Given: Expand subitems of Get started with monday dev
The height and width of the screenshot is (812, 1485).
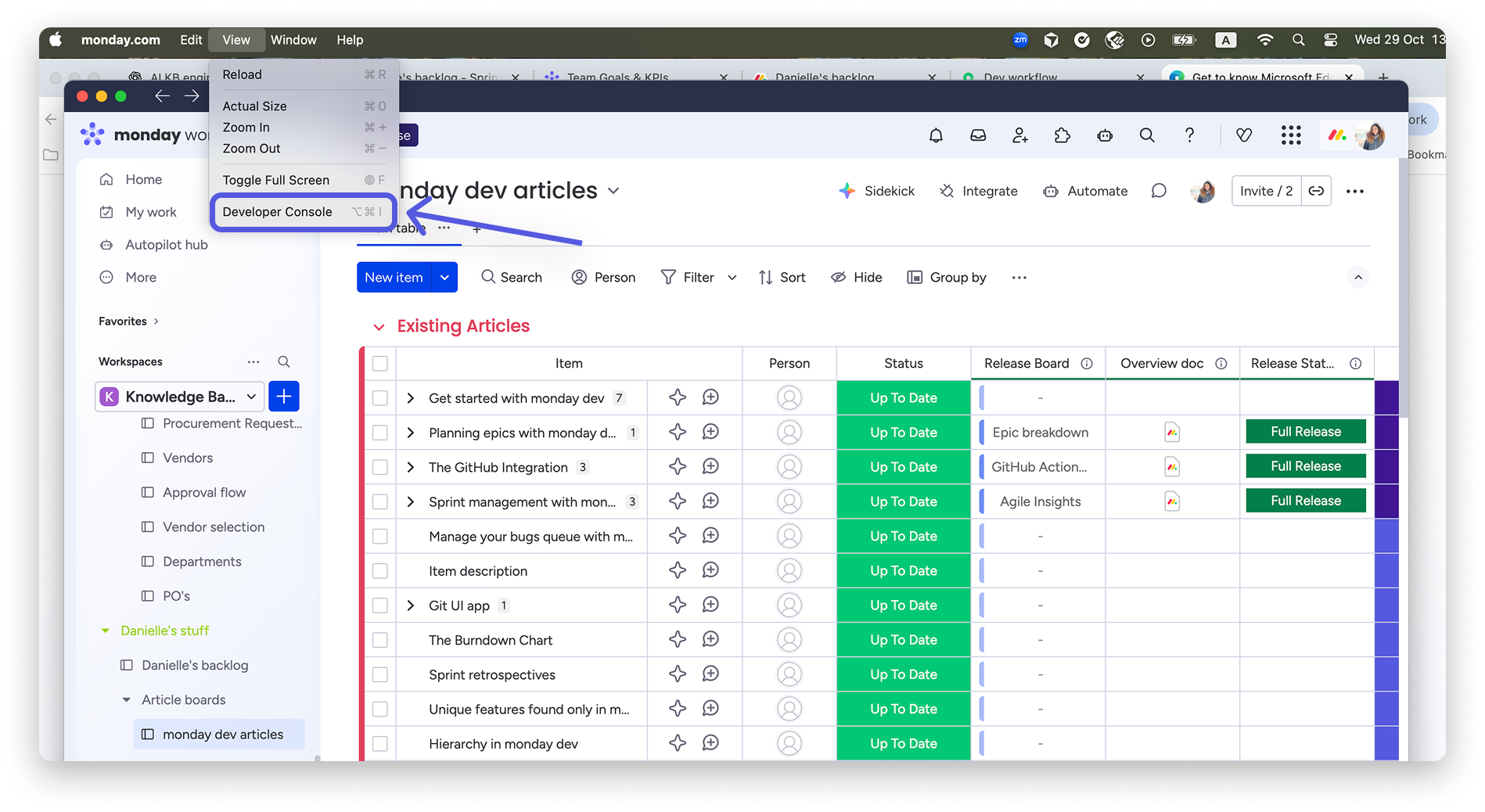Looking at the screenshot, I should click(411, 398).
